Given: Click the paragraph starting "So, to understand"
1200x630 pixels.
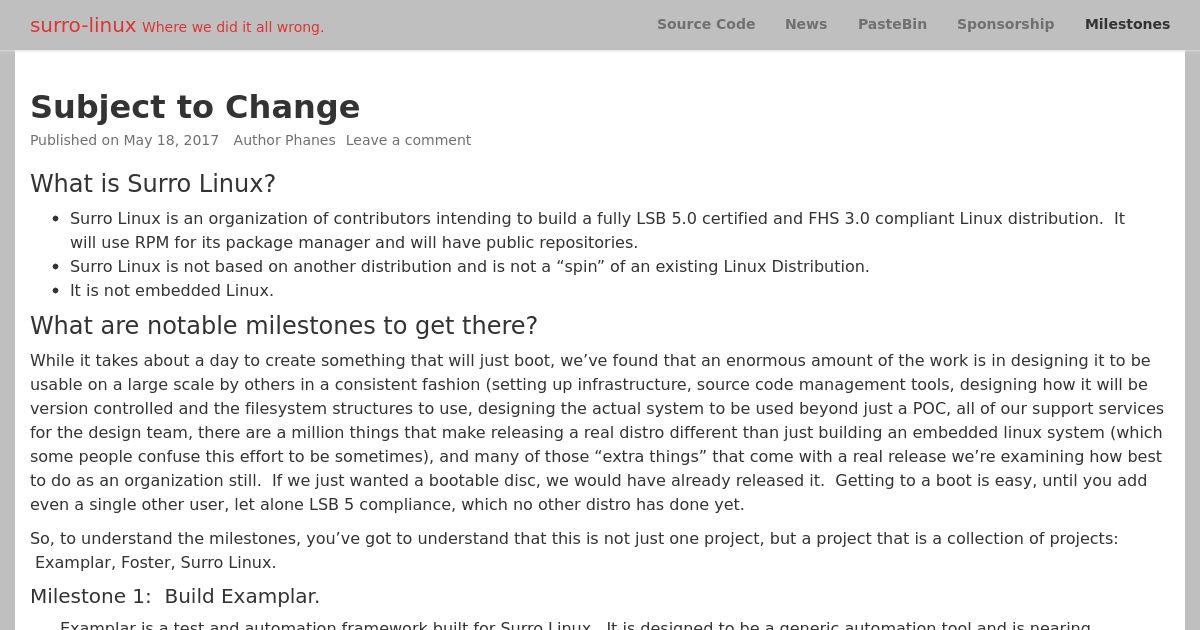Looking at the screenshot, I should click(x=574, y=550).
